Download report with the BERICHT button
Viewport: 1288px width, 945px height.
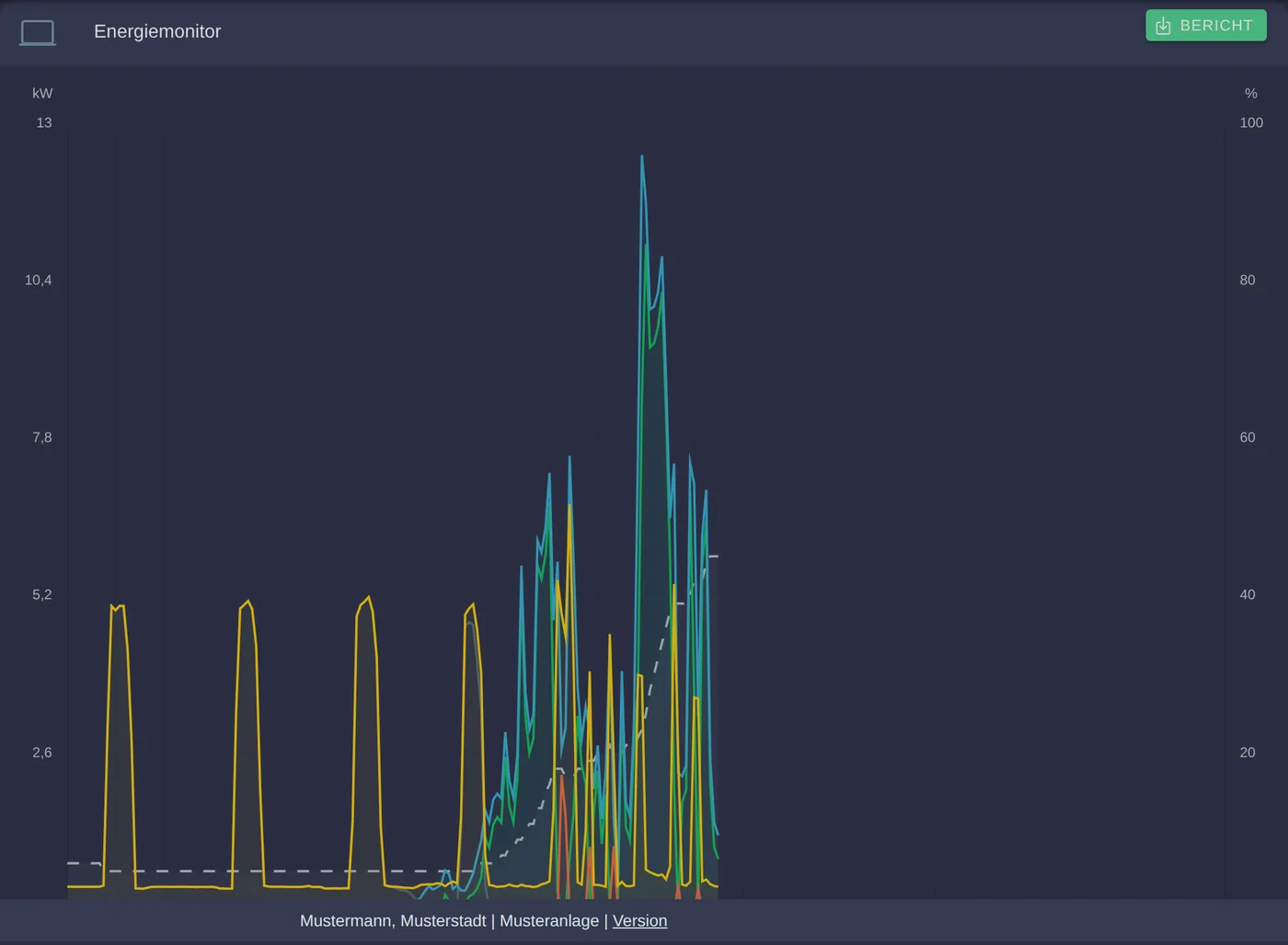click(1206, 26)
